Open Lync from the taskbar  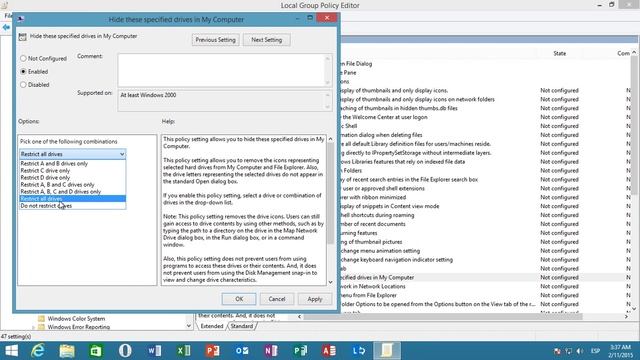(x=358, y=351)
